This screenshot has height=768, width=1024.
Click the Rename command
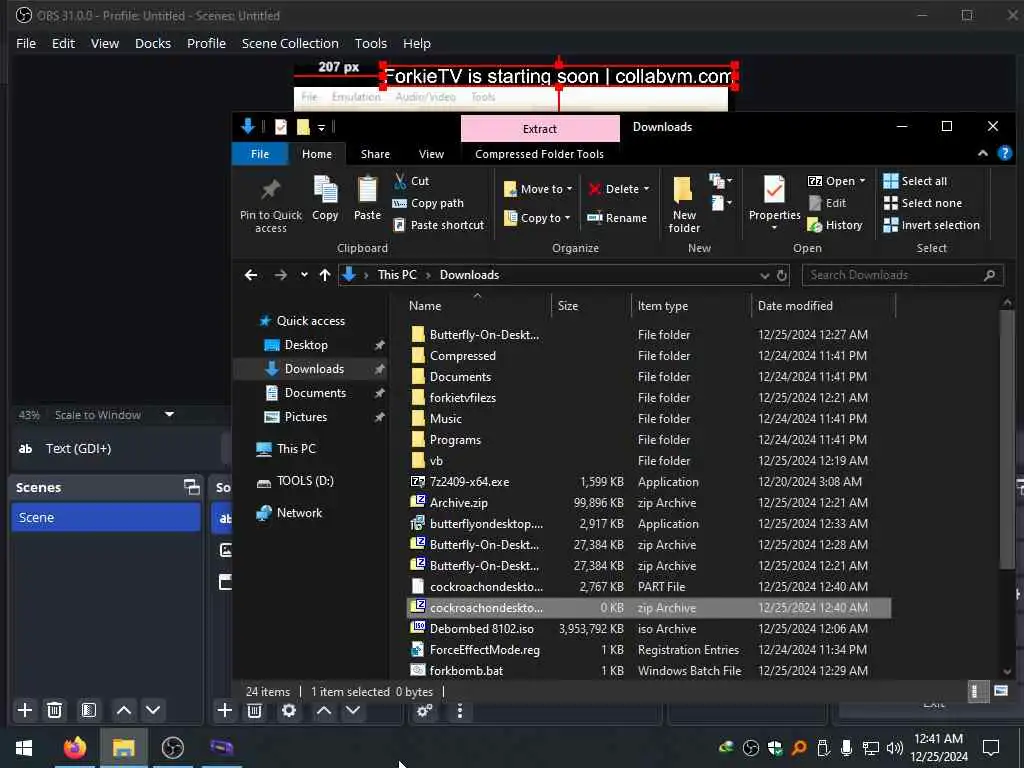tap(616, 218)
